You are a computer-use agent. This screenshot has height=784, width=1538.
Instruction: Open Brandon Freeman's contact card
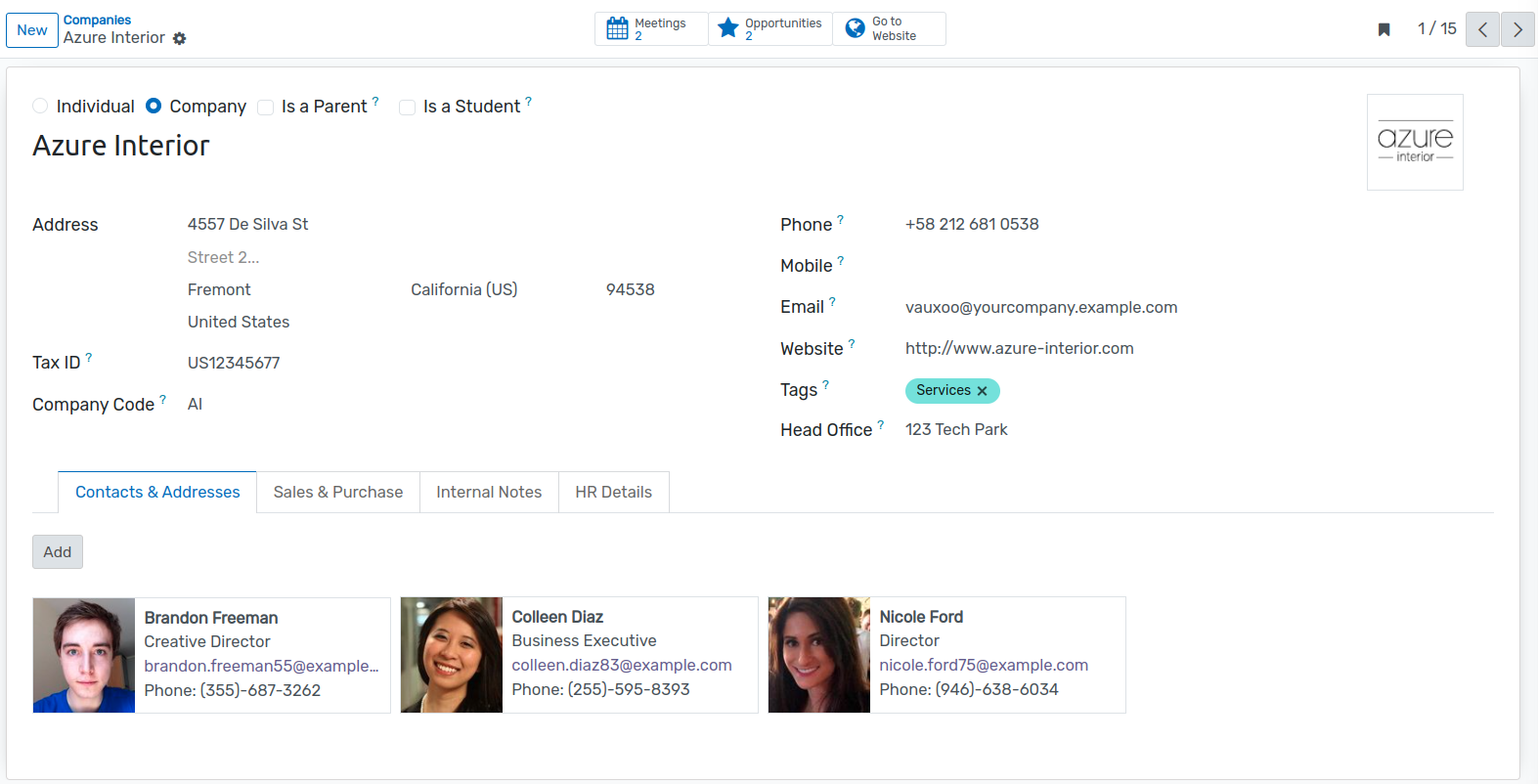pyautogui.click(x=211, y=655)
